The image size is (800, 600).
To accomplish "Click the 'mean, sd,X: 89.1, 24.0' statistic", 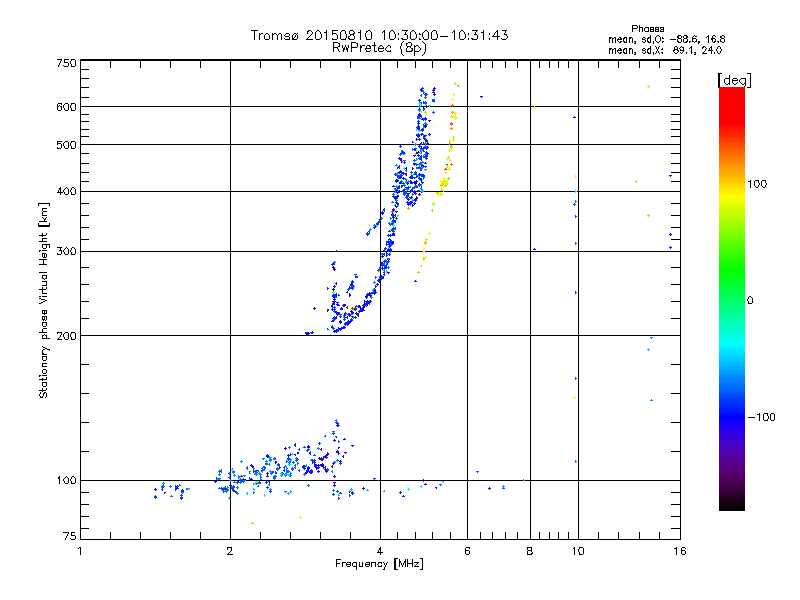I will pyautogui.click(x=665, y=50).
